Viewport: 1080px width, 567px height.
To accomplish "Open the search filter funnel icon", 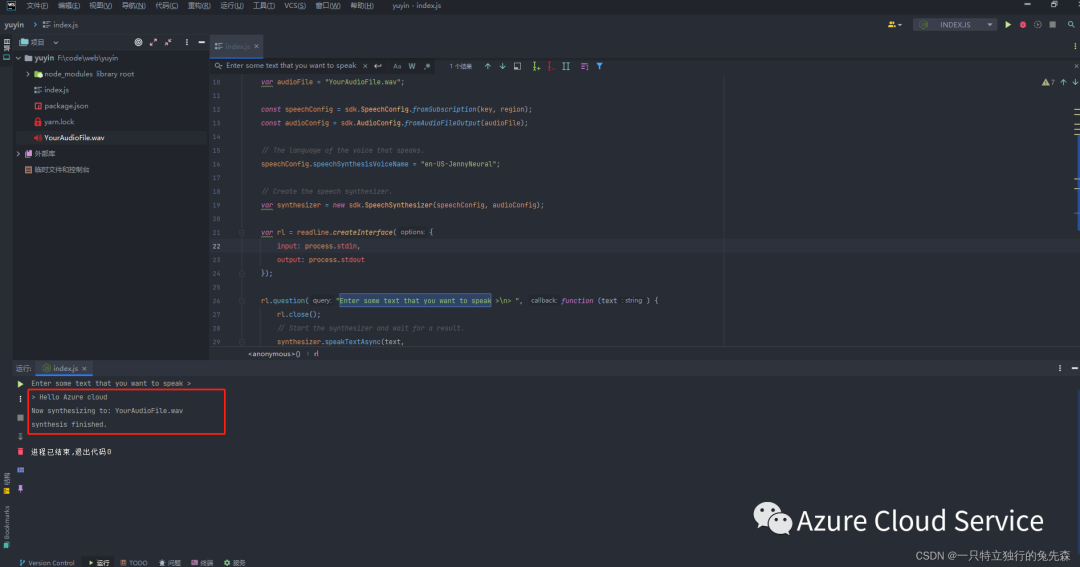I will point(599,66).
